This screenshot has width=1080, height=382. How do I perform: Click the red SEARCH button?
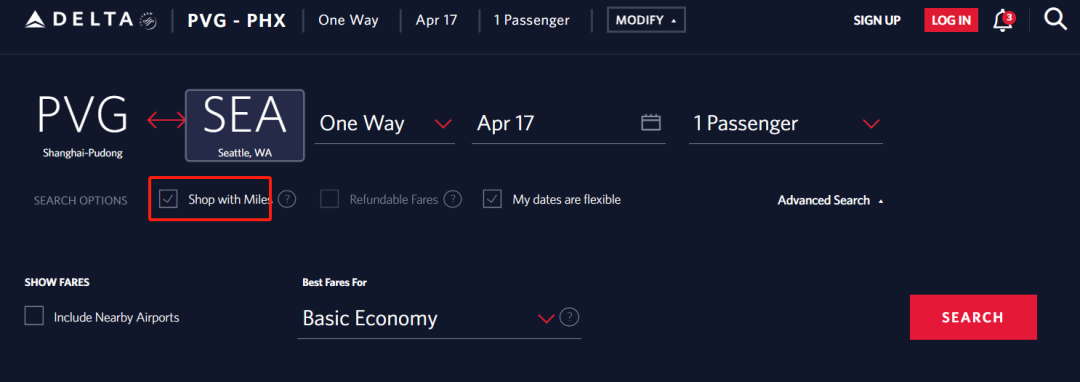pos(973,317)
